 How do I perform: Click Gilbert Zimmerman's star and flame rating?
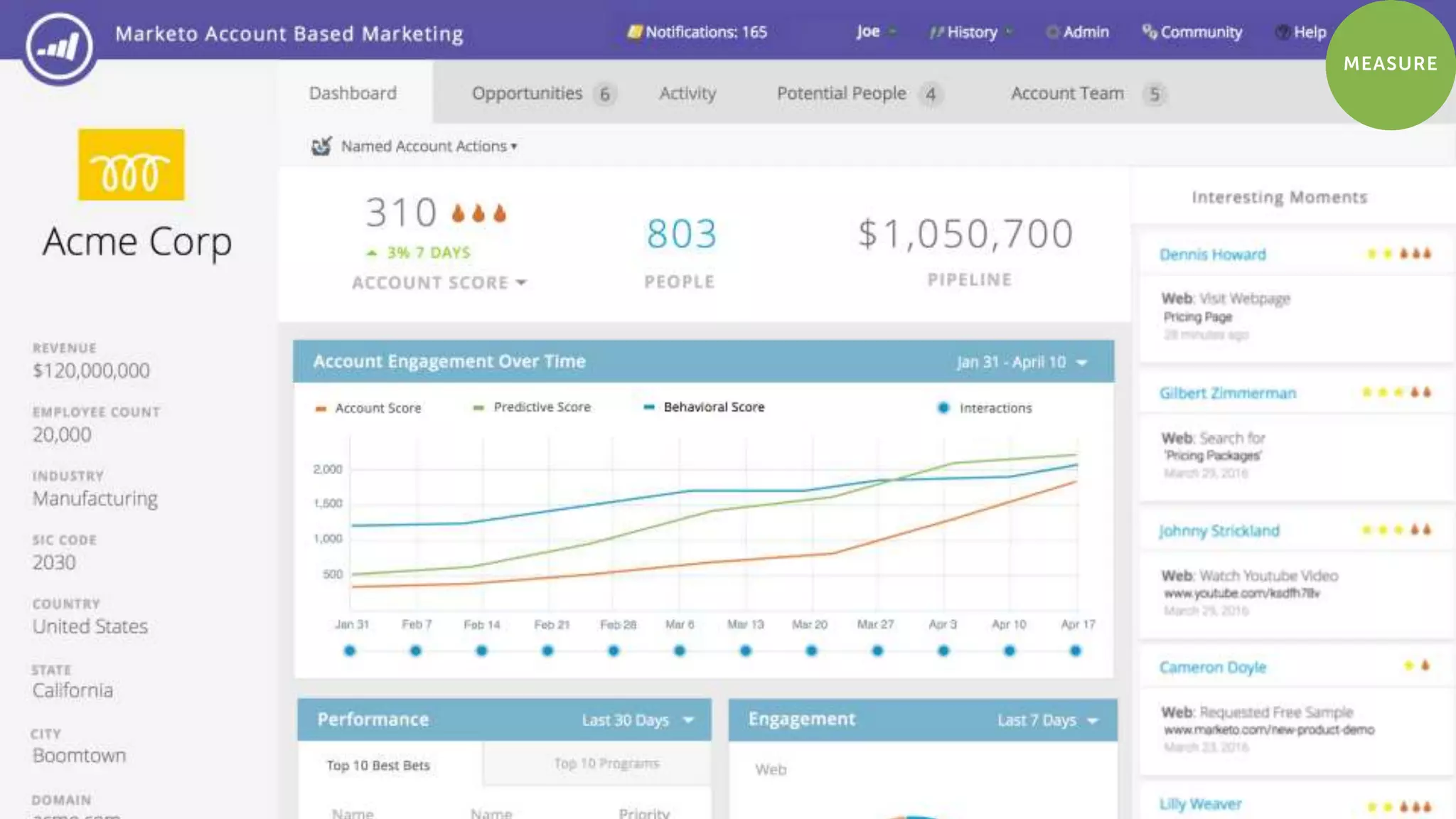[x=1396, y=392]
